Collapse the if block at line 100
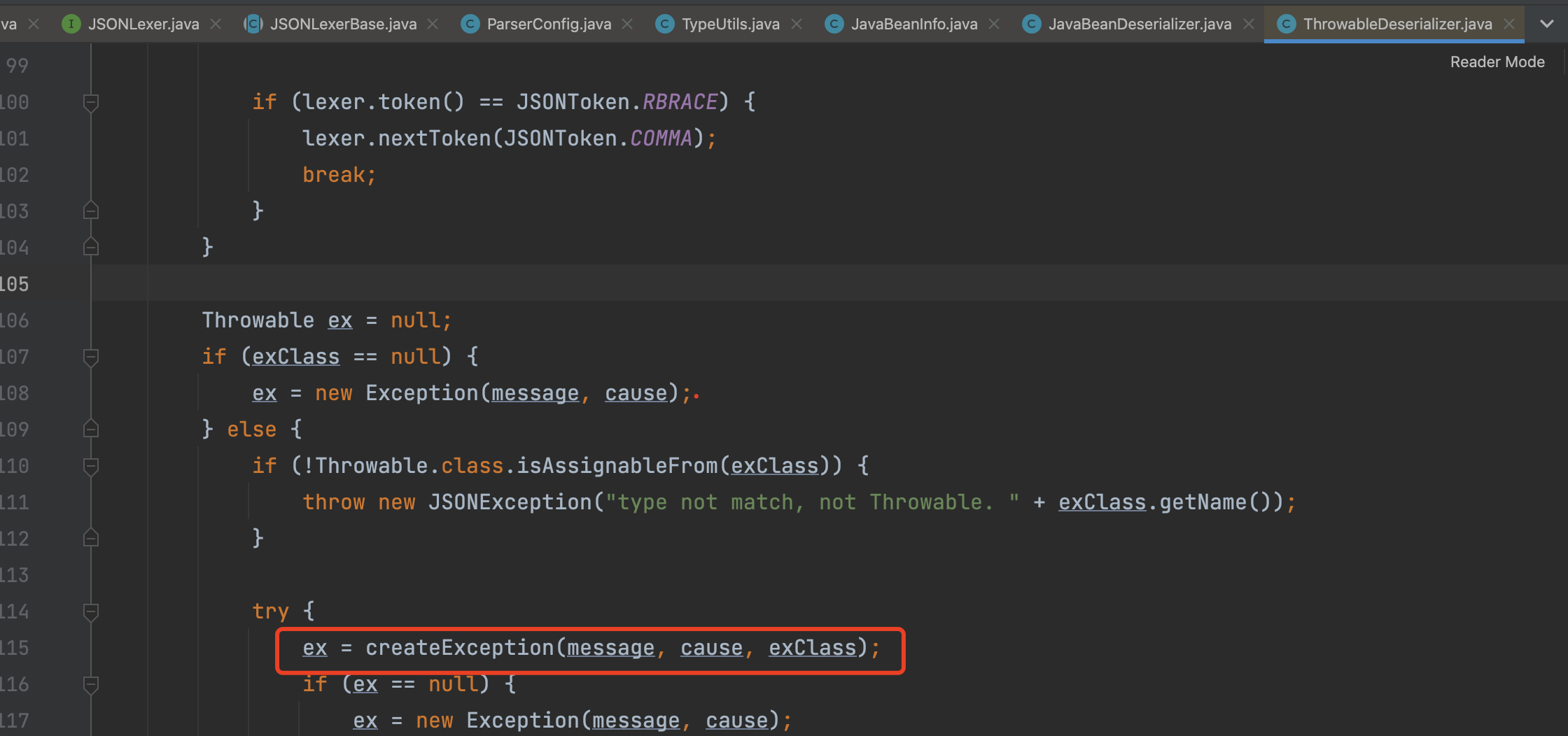Viewport: 1568px width, 736px height. [90, 102]
